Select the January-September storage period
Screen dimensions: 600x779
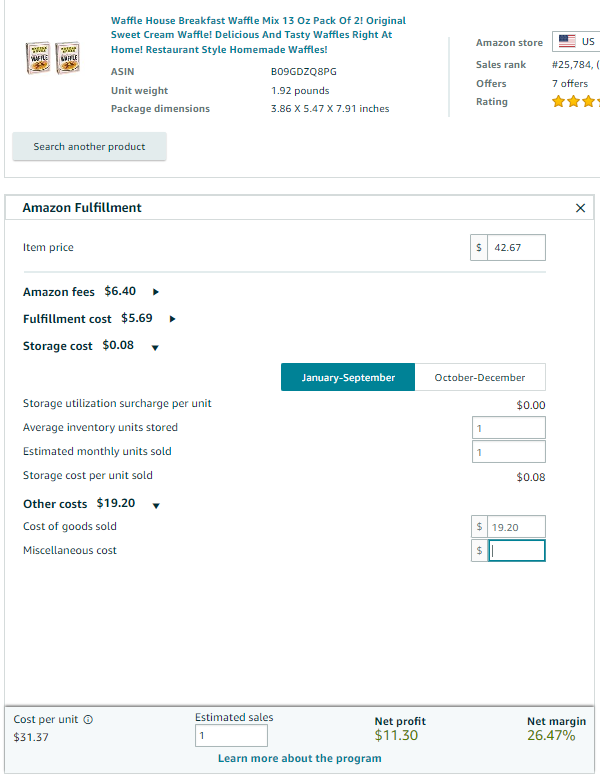(x=348, y=377)
